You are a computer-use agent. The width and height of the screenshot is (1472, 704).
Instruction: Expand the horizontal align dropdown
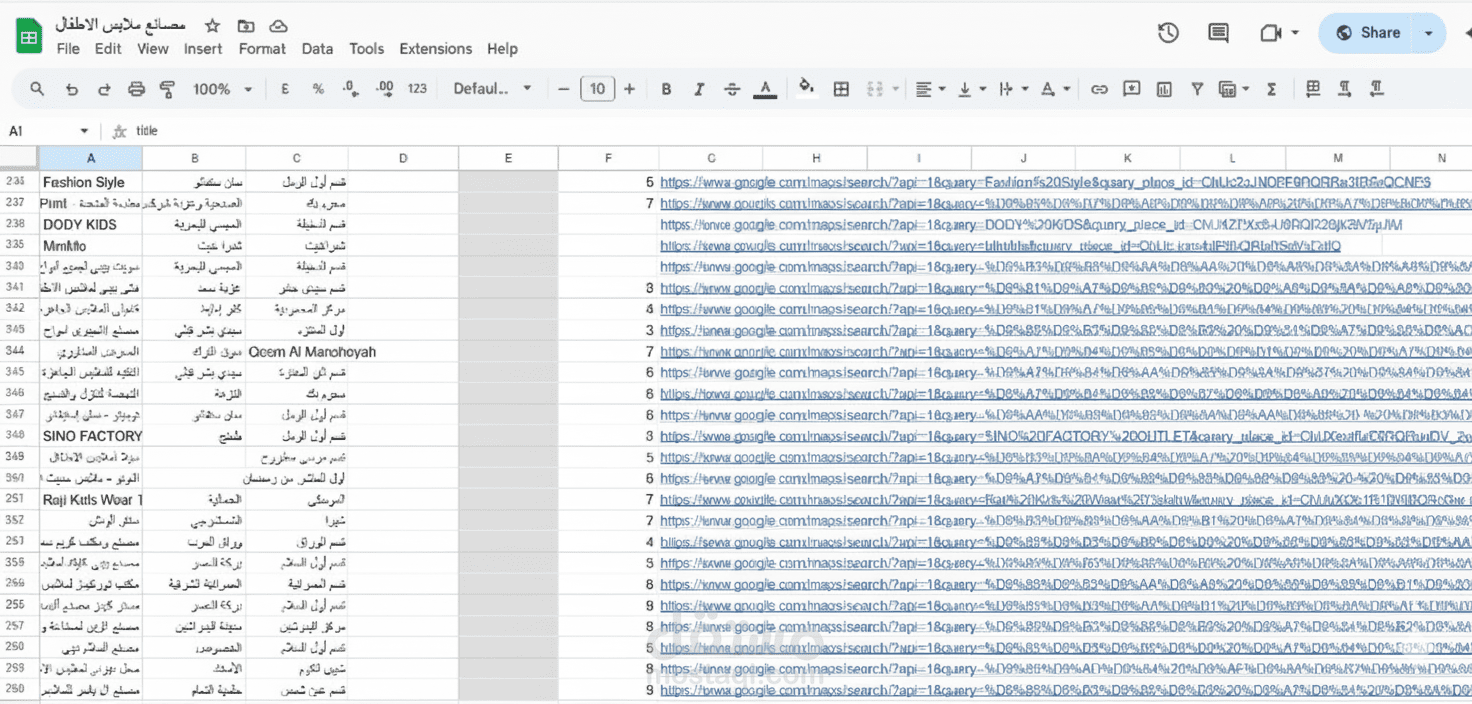click(930, 89)
